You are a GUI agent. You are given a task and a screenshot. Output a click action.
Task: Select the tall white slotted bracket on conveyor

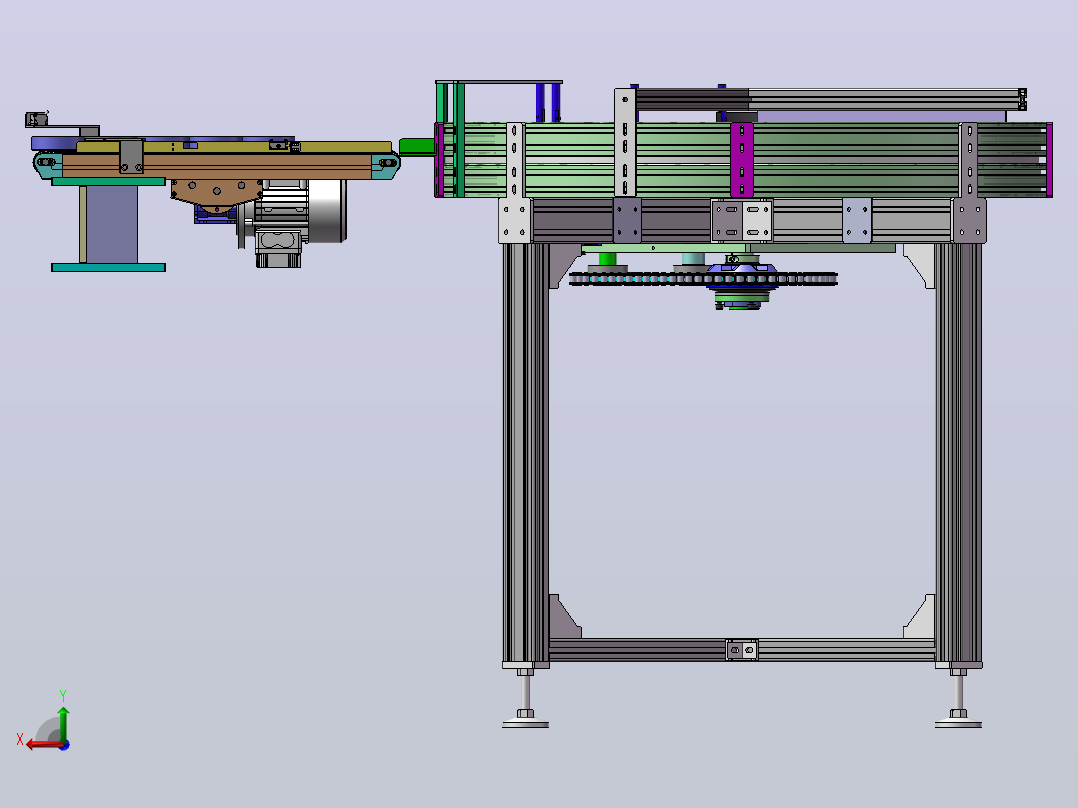pyautogui.click(x=625, y=142)
